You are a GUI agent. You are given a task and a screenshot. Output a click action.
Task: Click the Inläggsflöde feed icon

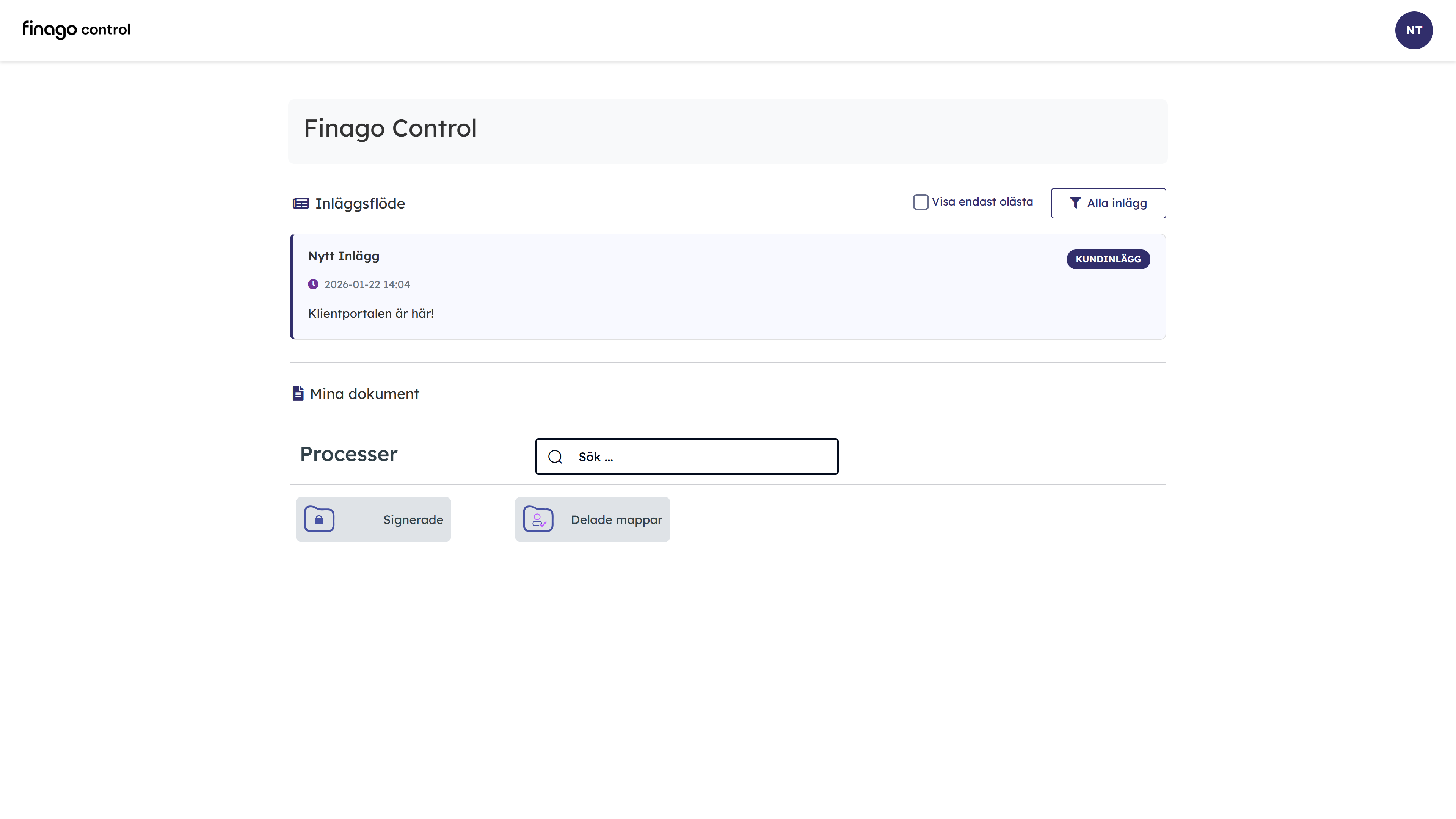(300, 204)
